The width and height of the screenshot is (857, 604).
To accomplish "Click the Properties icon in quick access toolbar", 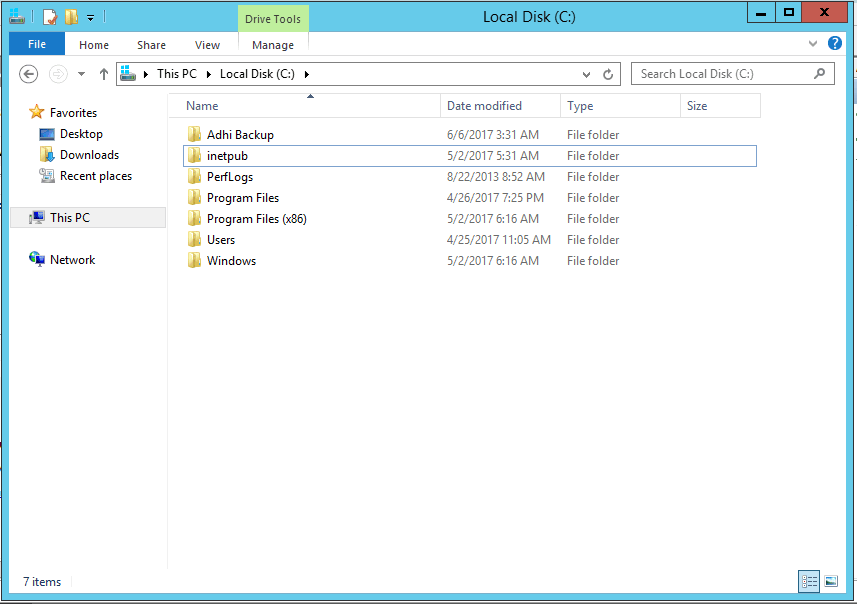I will point(50,17).
